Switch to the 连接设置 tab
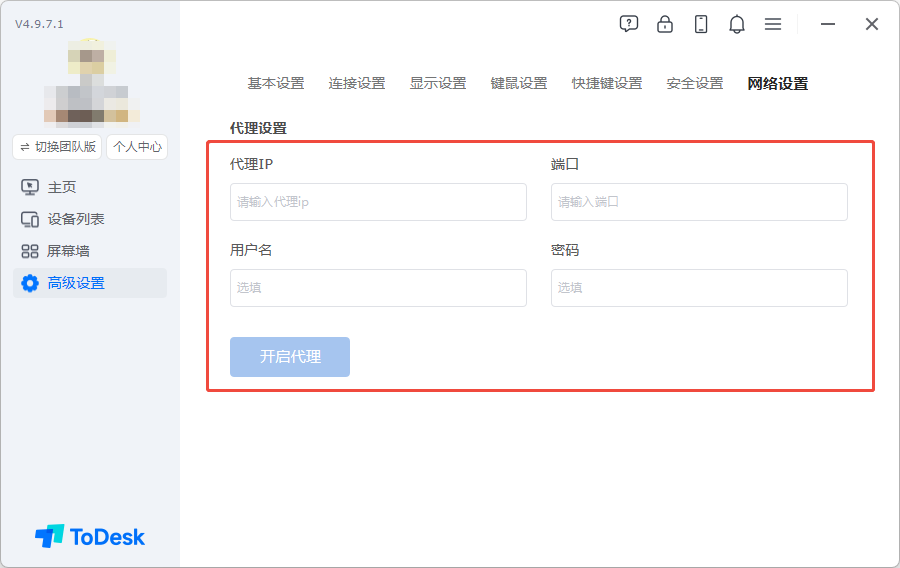This screenshot has width=900, height=568. pyautogui.click(x=356, y=83)
